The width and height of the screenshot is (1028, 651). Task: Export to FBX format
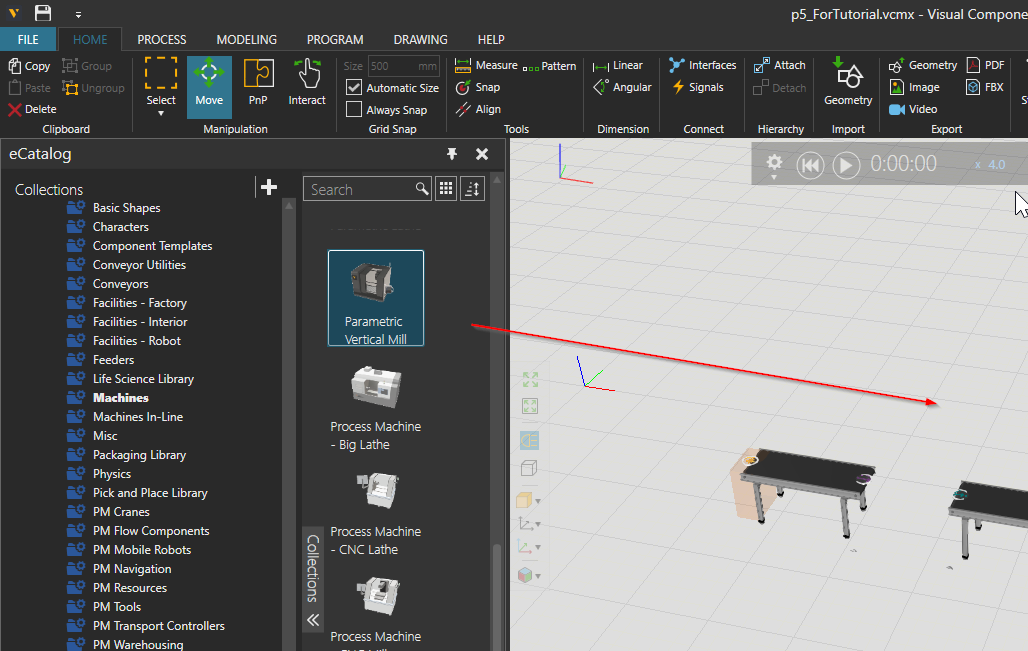(985, 87)
